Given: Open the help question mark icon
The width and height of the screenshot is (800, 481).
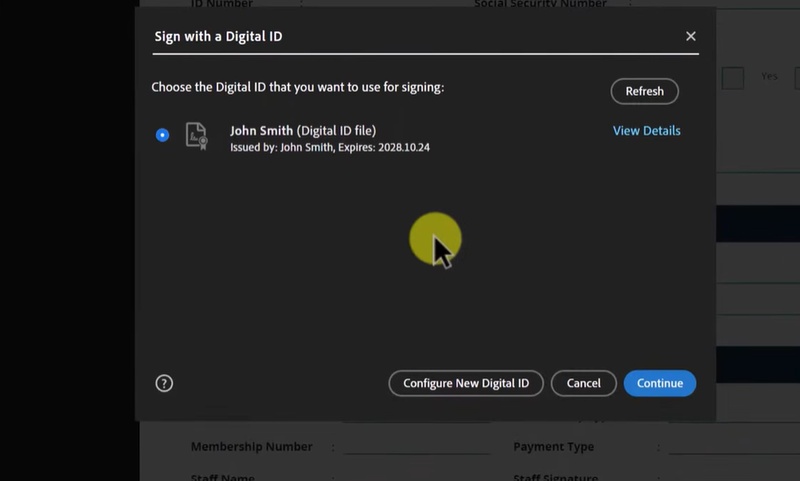Looking at the screenshot, I should coord(164,383).
